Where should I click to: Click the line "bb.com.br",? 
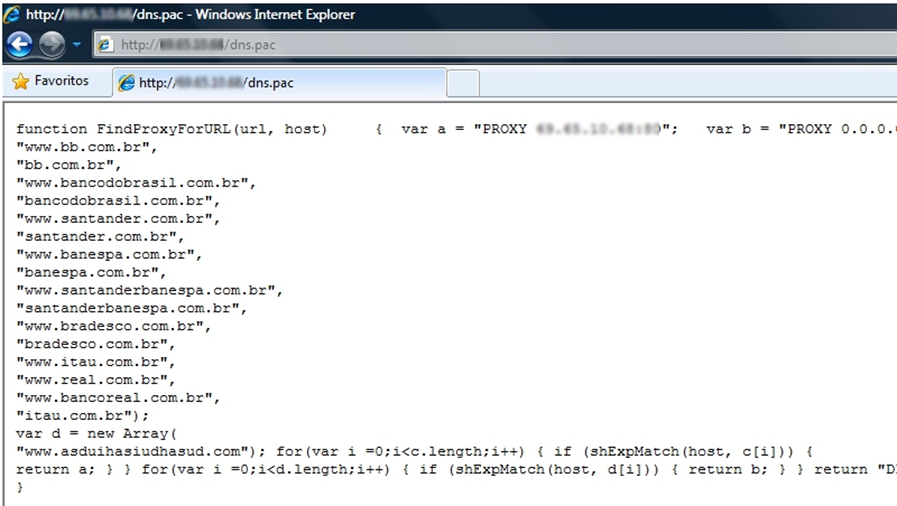pyautogui.click(x=69, y=165)
